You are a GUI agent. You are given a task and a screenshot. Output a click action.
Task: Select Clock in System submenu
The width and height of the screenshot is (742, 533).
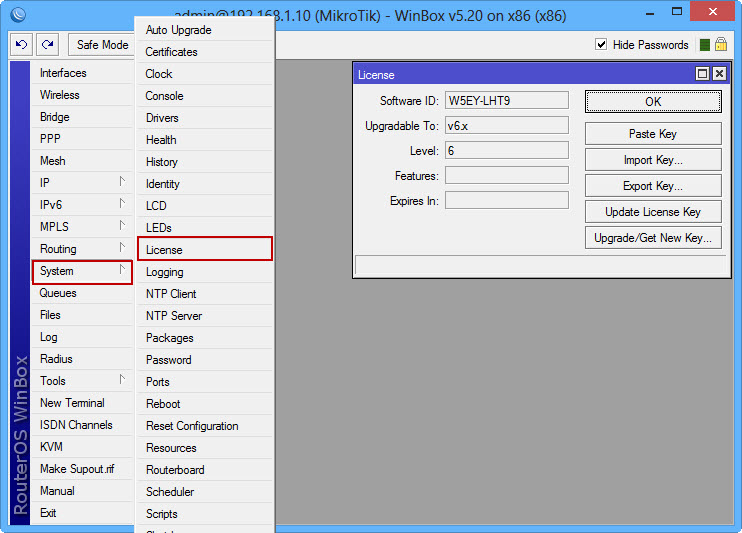(x=205, y=74)
